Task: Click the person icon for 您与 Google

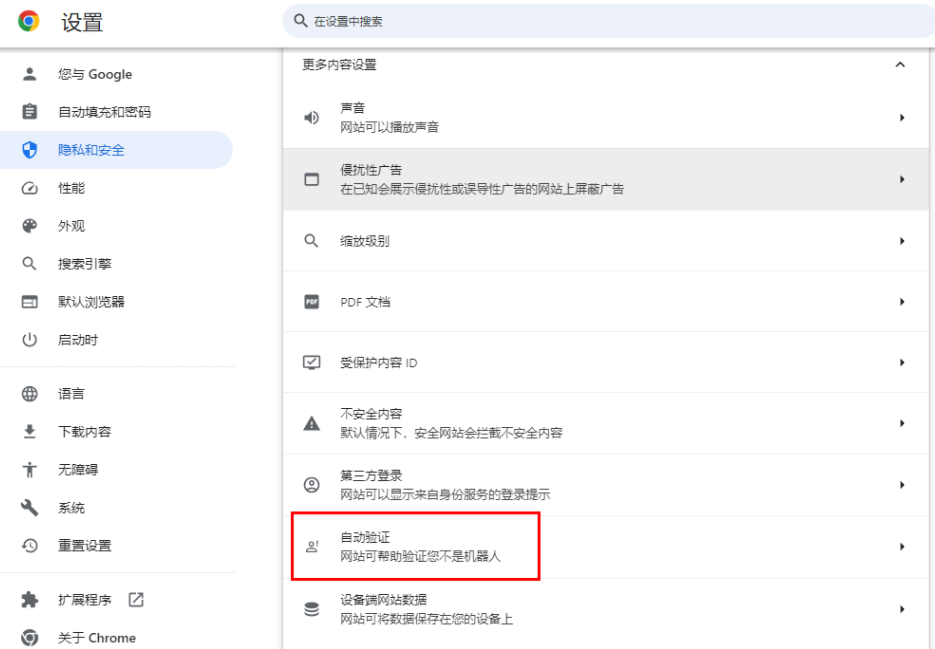Action: (29, 74)
